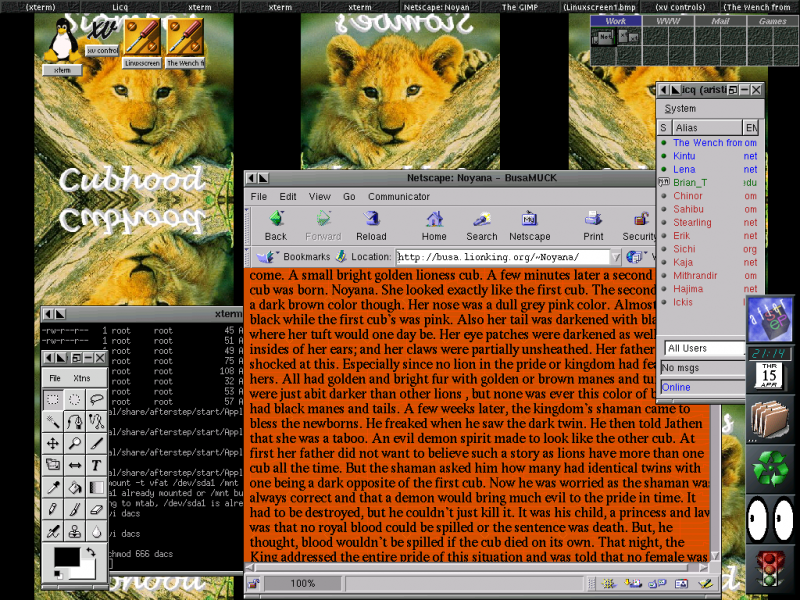Select the Magnify tool in GIMP toolbox
This screenshot has height=600, width=800.
(75, 444)
